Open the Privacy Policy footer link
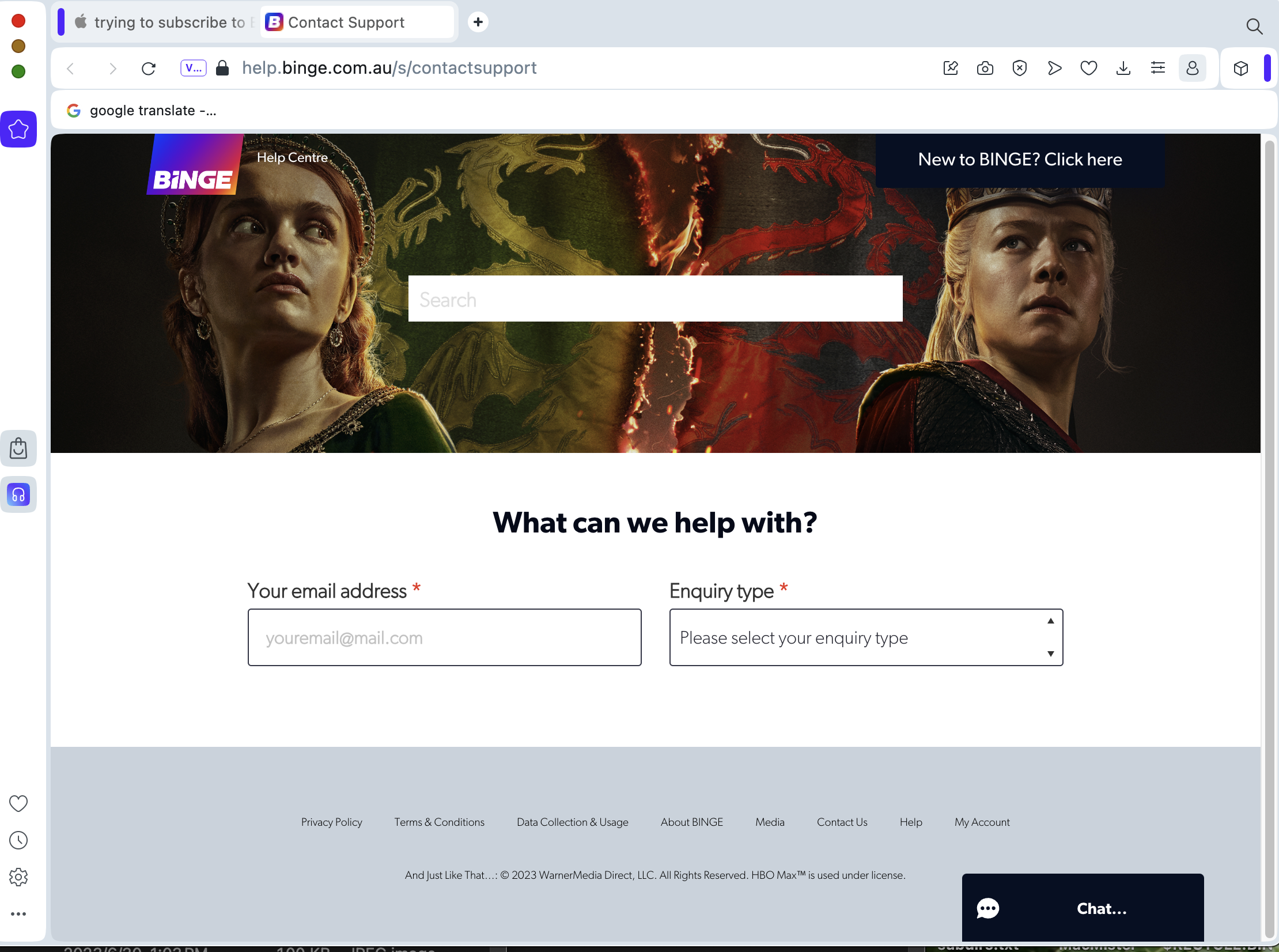The width and height of the screenshot is (1279, 952). (x=331, y=822)
